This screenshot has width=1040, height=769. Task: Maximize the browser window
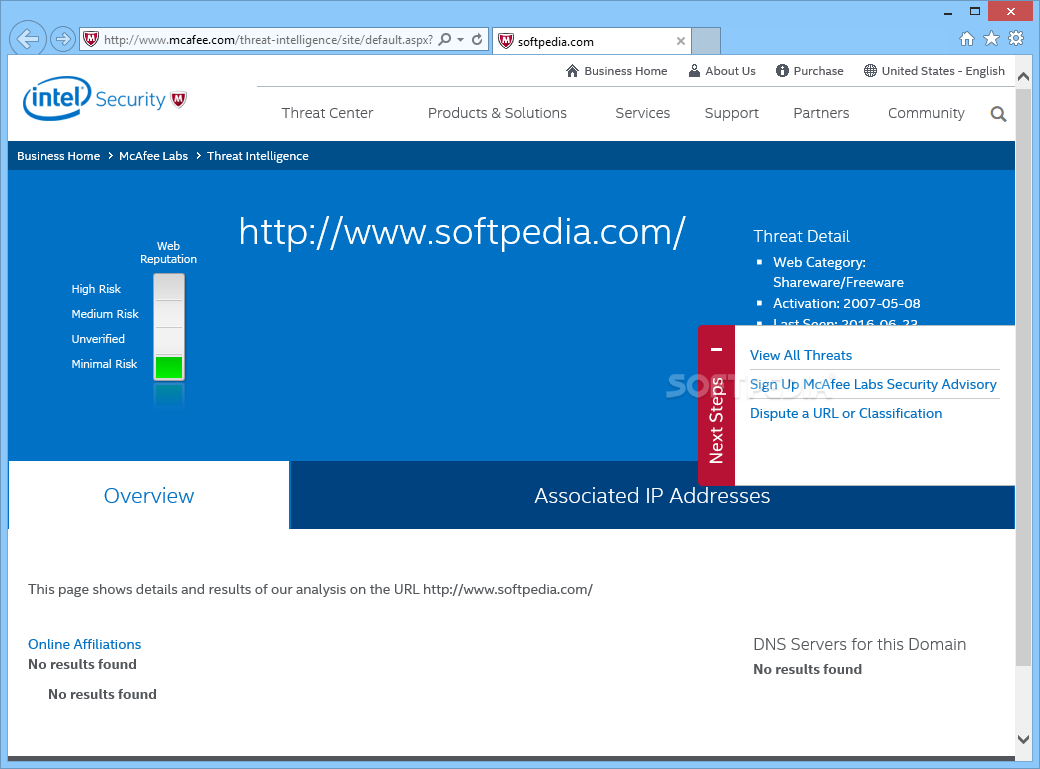click(974, 11)
